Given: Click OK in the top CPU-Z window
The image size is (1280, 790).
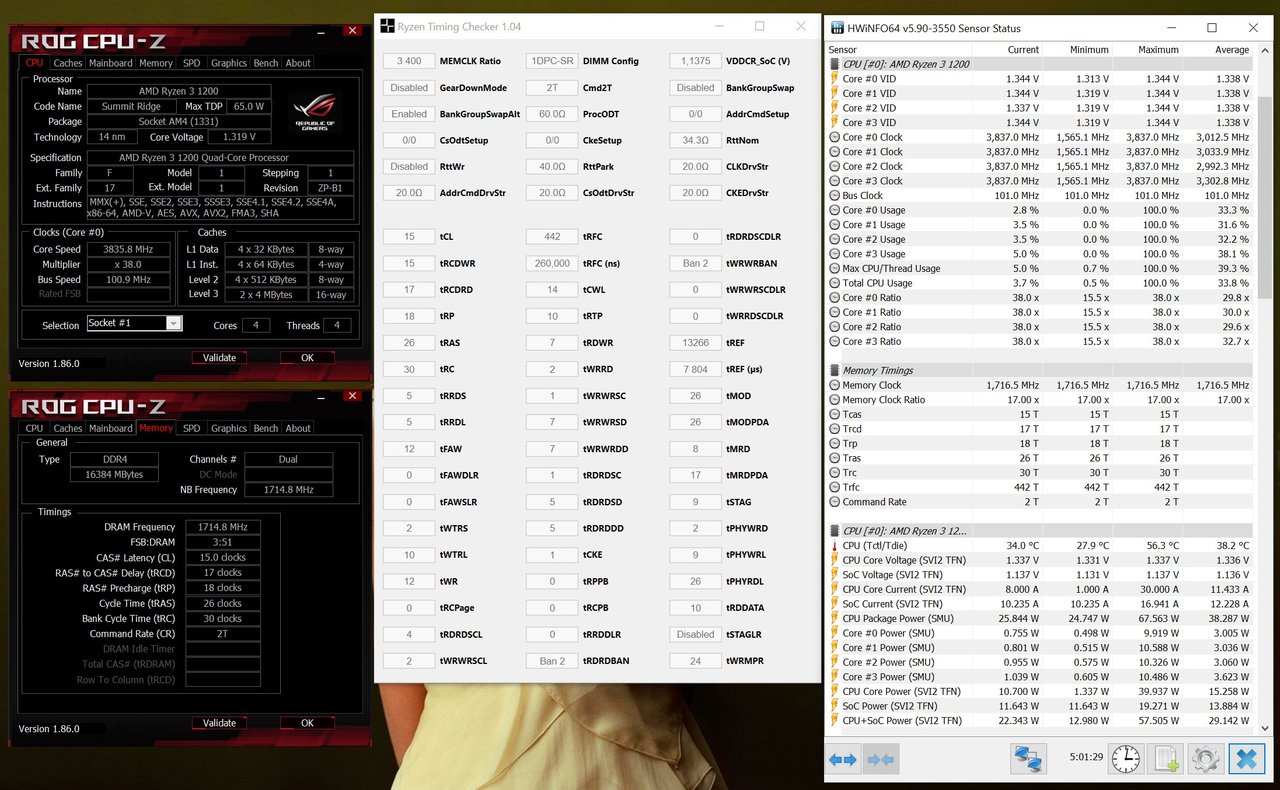Looking at the screenshot, I should [307, 357].
